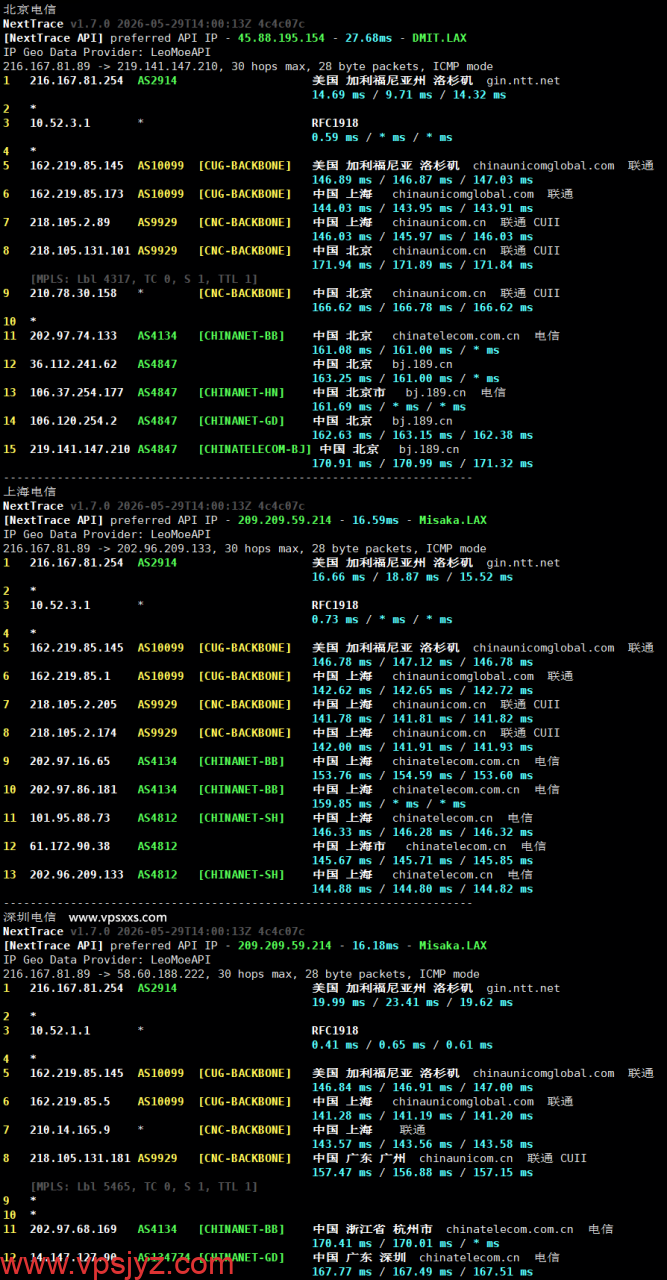Click the 广东 广州 location text

point(375,1158)
